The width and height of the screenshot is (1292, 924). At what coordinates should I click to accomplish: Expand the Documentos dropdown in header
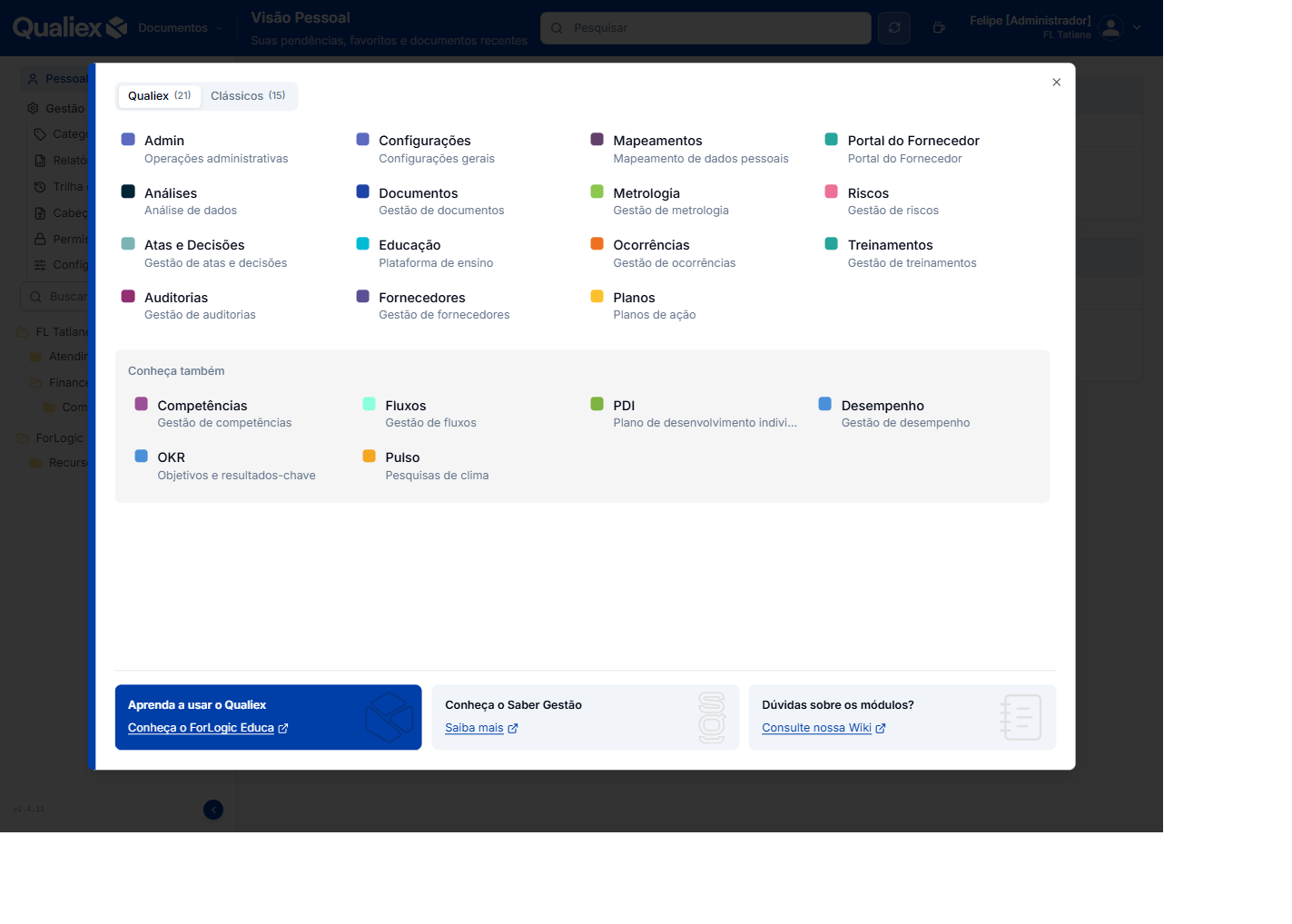(x=181, y=28)
